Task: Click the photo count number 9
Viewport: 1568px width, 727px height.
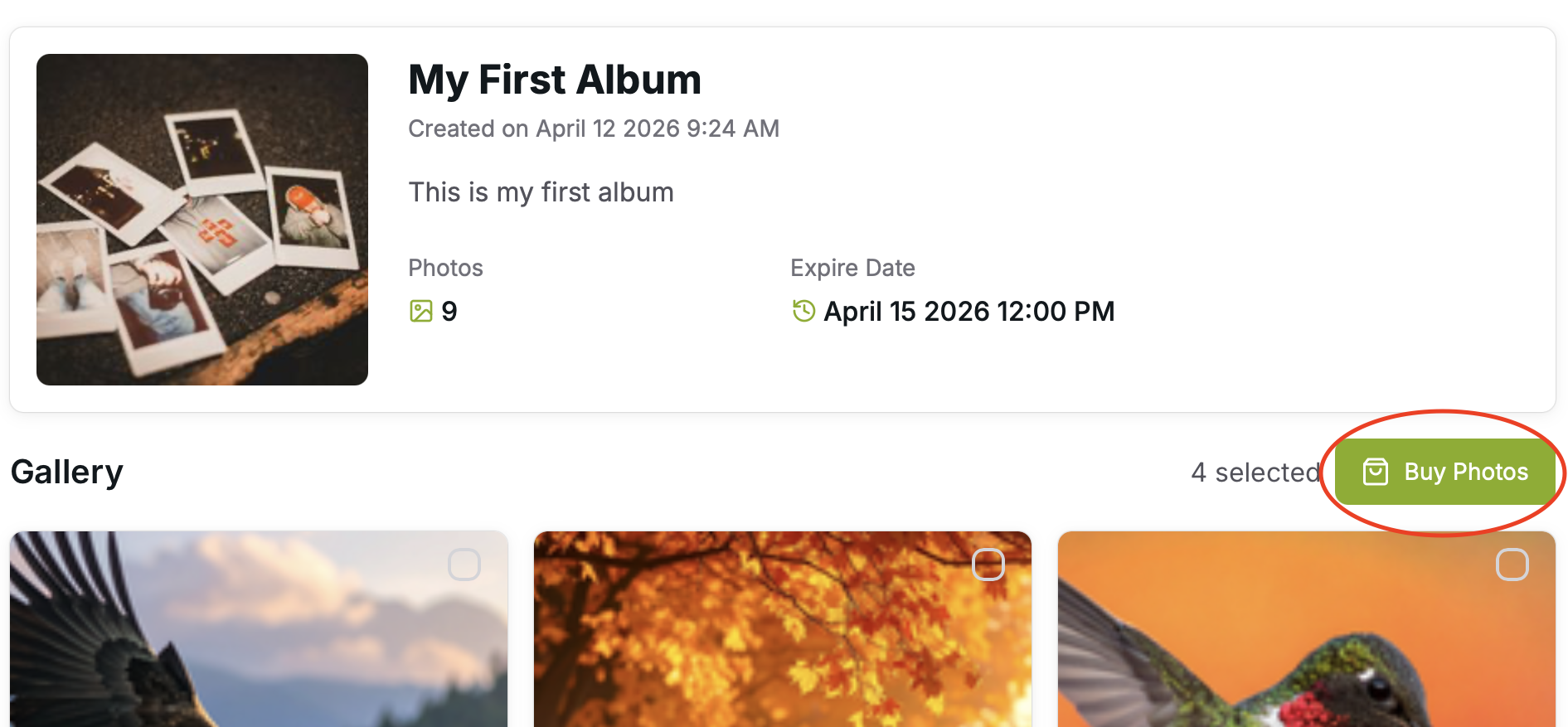Action: [449, 312]
